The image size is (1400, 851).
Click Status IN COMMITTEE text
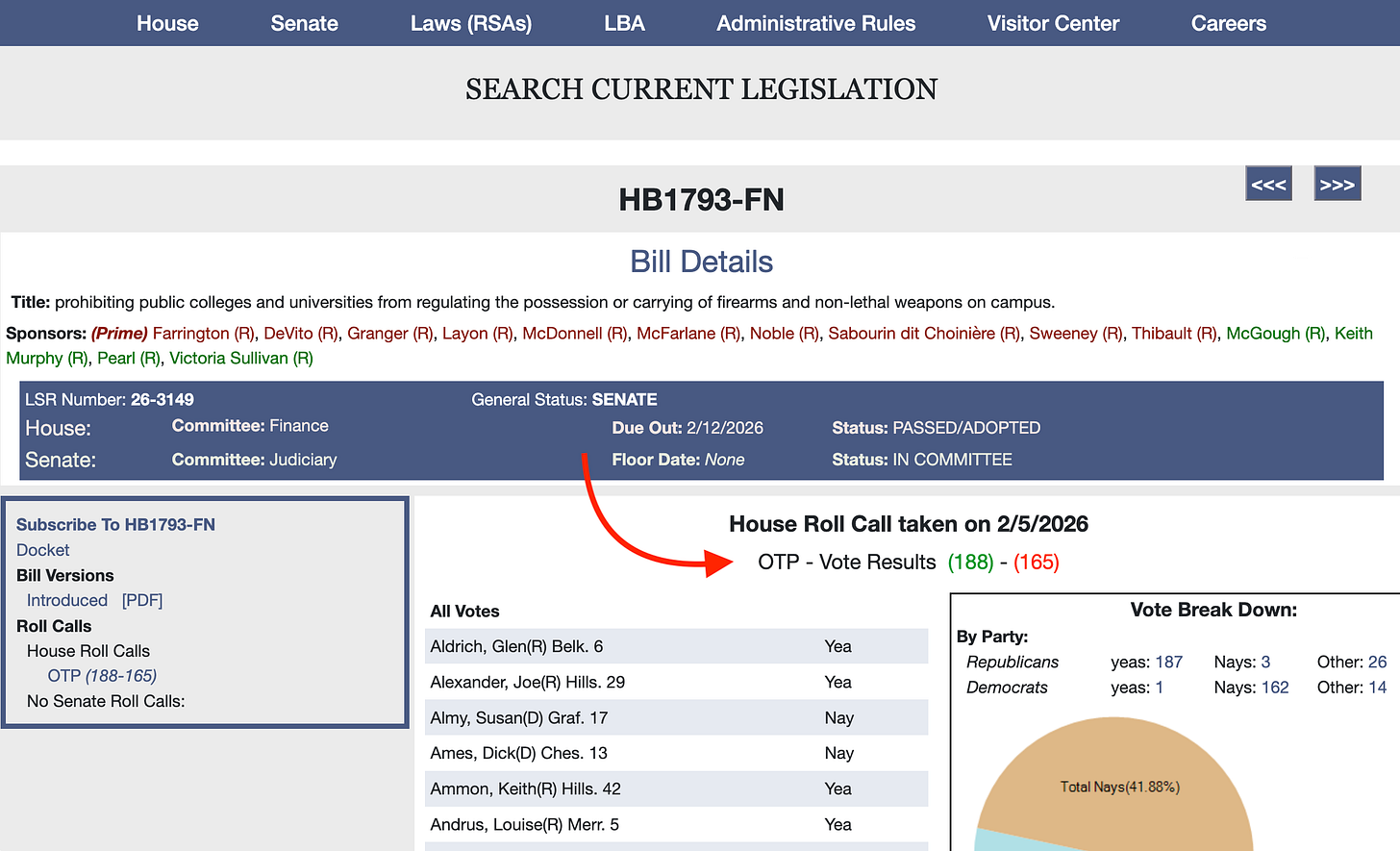pos(922,460)
